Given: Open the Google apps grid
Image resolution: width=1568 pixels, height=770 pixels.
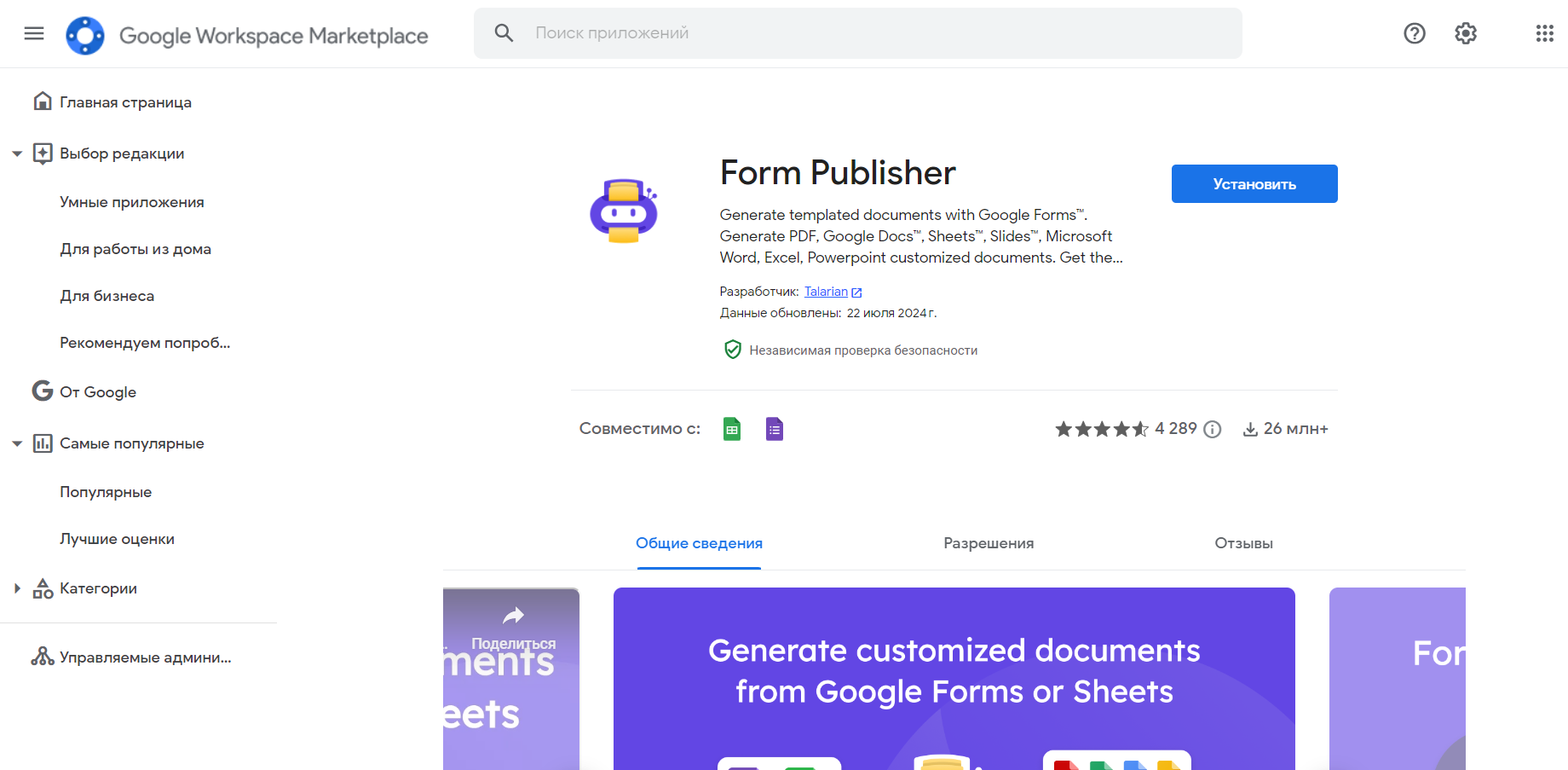Looking at the screenshot, I should (1545, 33).
